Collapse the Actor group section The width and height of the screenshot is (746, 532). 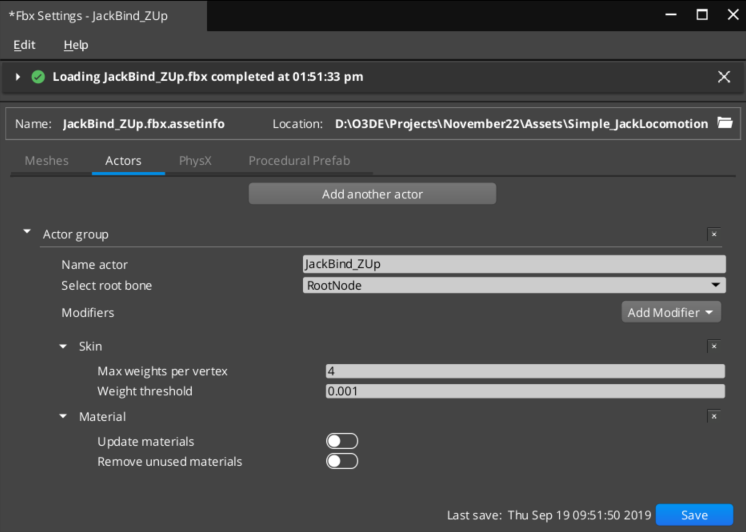click(28, 233)
